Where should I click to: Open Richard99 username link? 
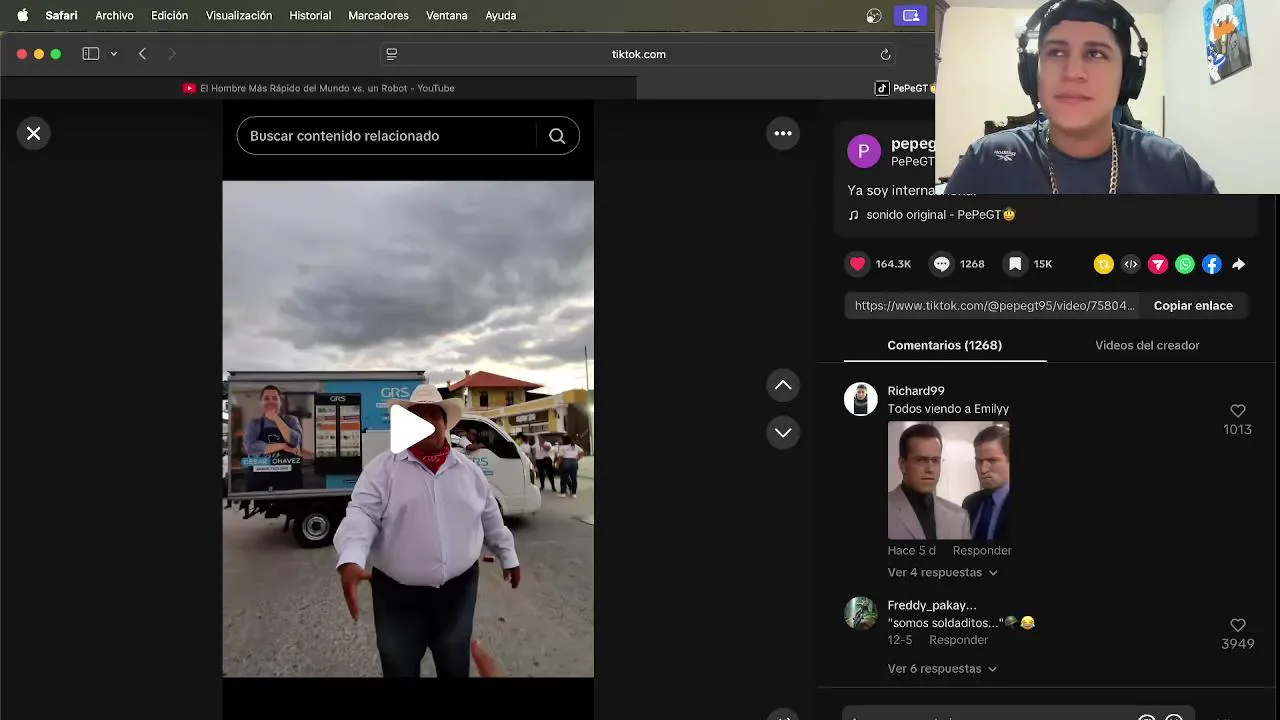(x=916, y=391)
